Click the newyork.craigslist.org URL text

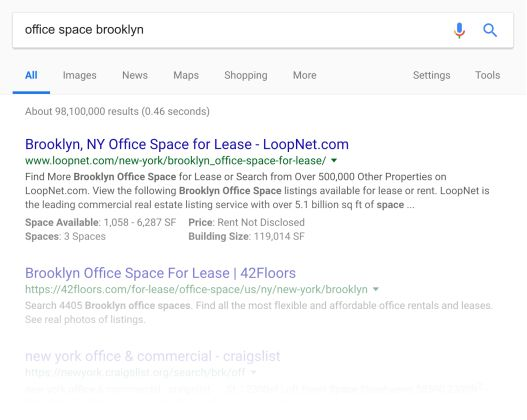pos(135,372)
